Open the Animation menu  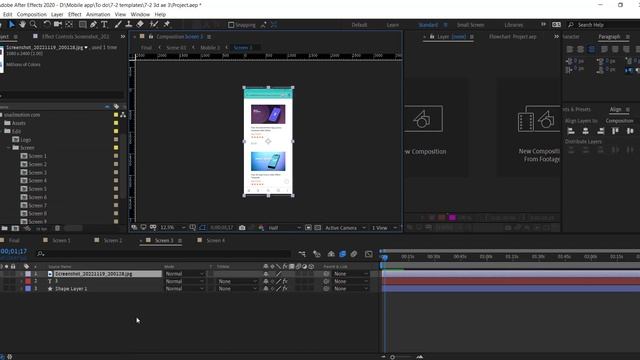point(98,14)
